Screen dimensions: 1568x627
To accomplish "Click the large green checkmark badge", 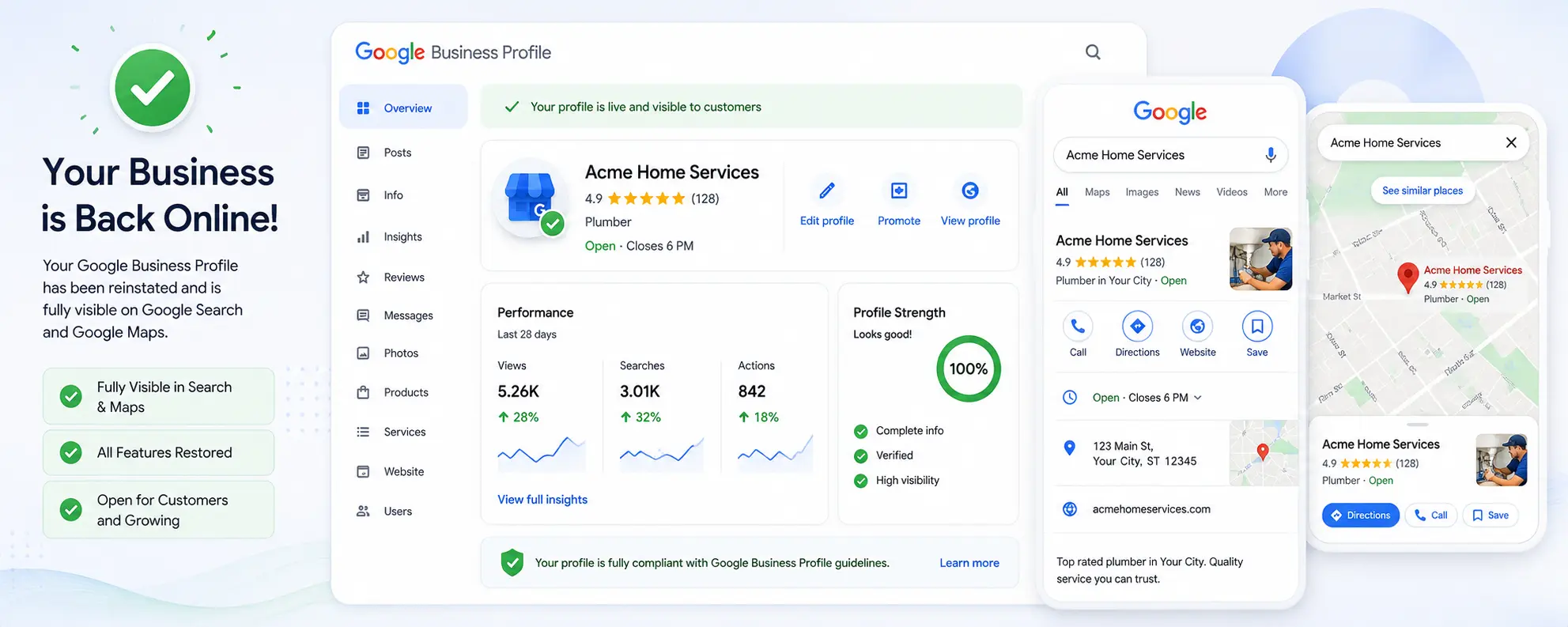I will 153,87.
